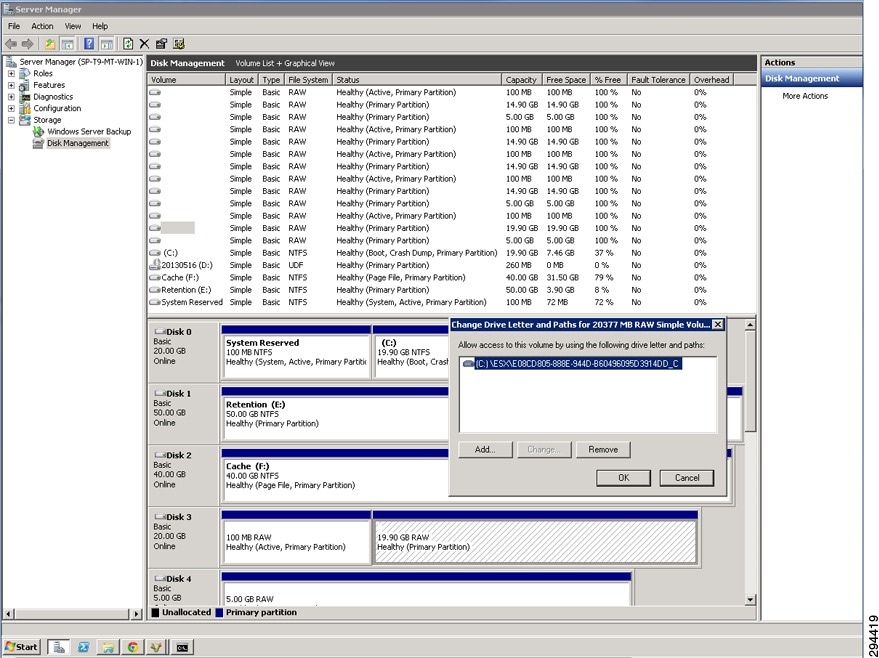Click the drive icon in the dialog path entry
This screenshot has height=658, width=879.
pyautogui.click(x=468, y=364)
